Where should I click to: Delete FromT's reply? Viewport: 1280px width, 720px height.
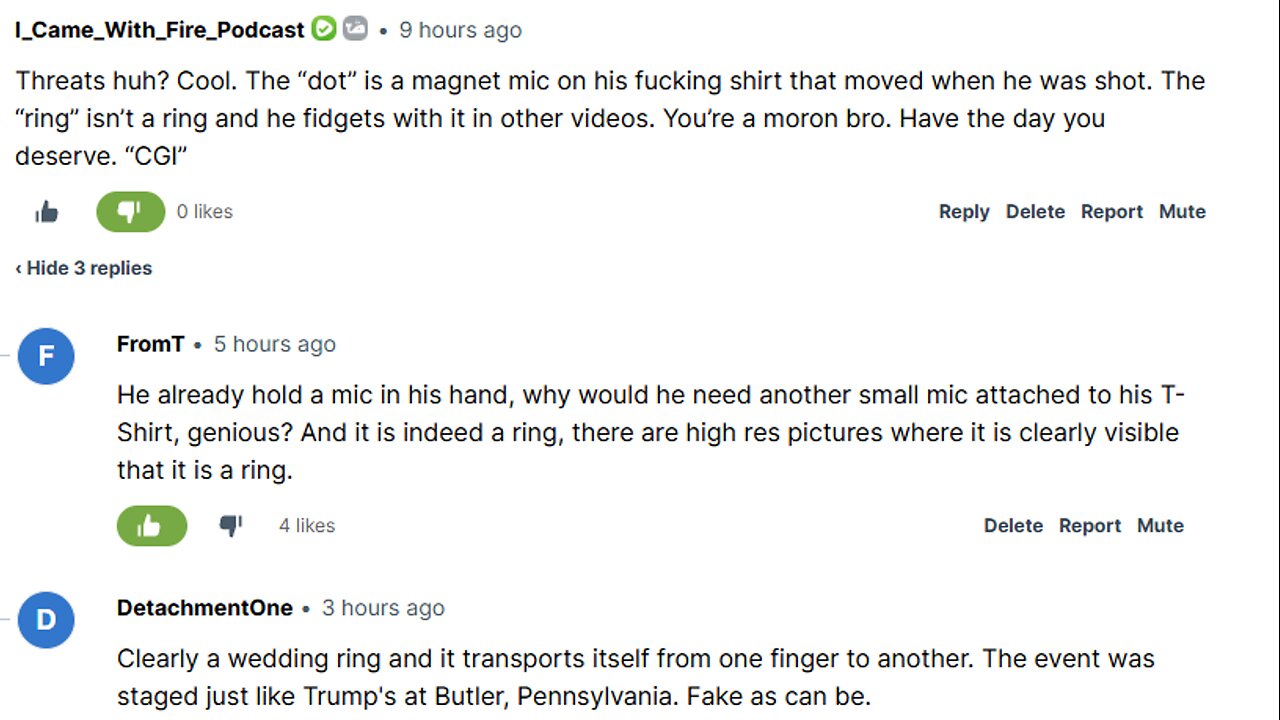[1013, 526]
